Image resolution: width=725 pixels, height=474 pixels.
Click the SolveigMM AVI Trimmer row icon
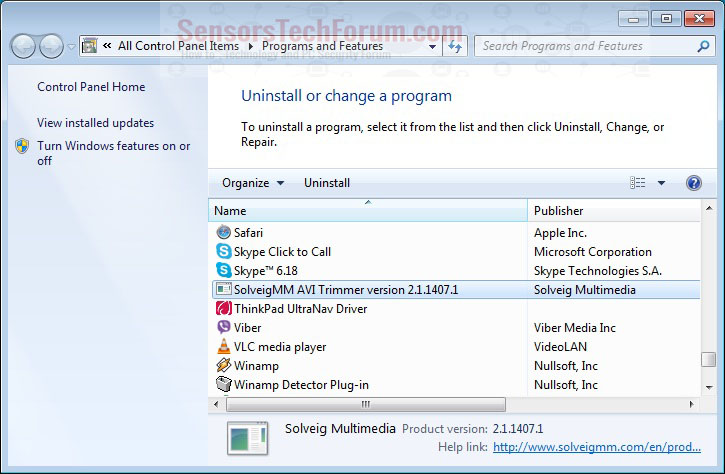224,289
